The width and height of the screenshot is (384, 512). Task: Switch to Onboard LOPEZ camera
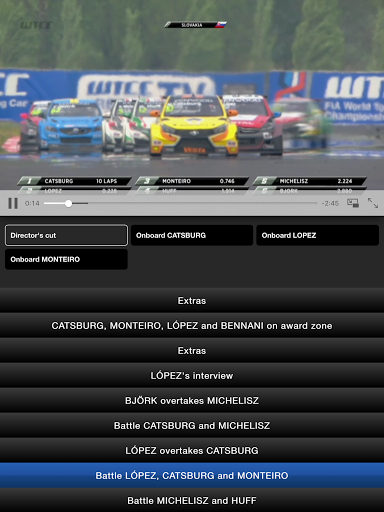tap(317, 235)
